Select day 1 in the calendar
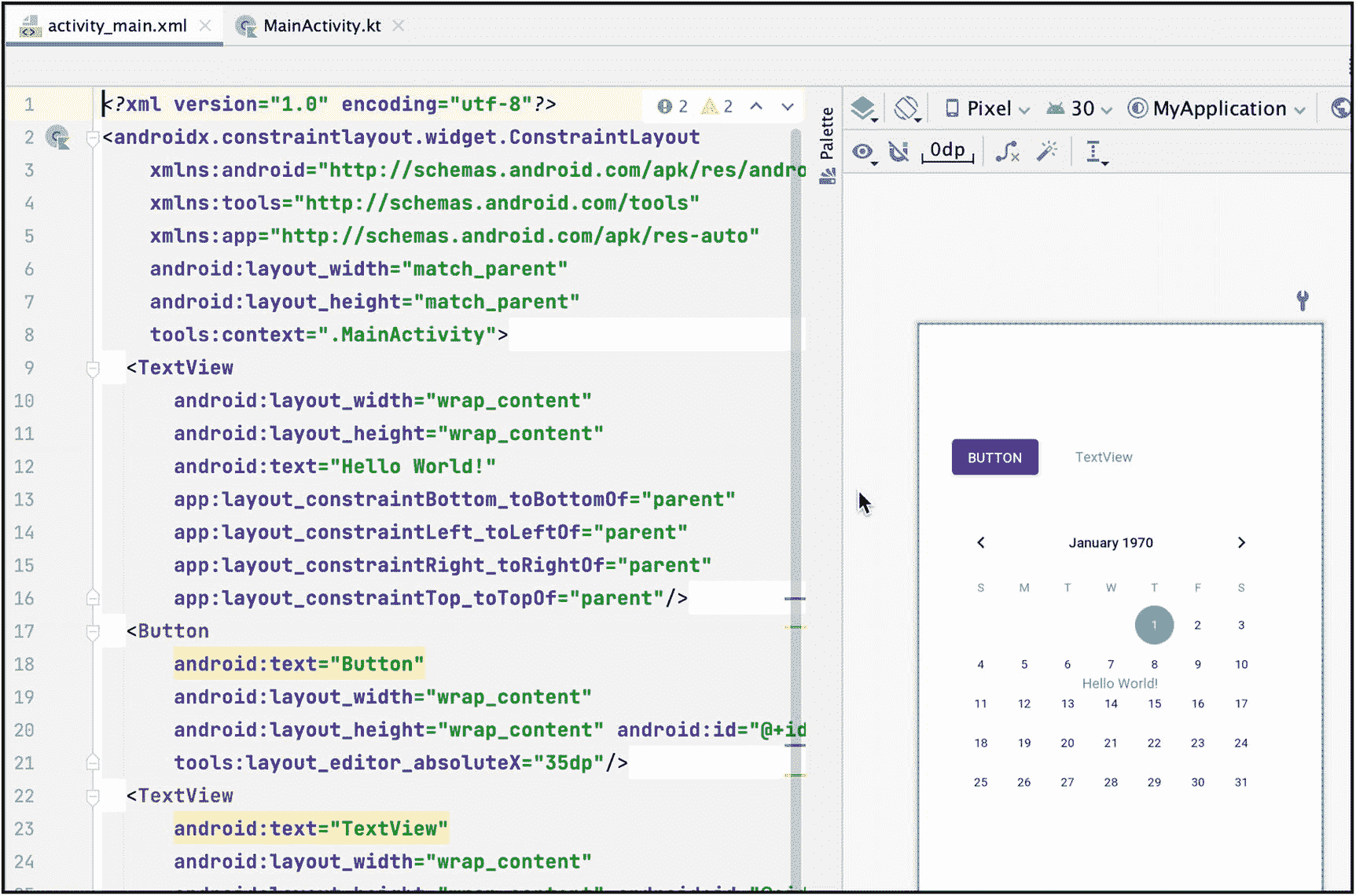This screenshot has height=896, width=1356. (x=1154, y=626)
